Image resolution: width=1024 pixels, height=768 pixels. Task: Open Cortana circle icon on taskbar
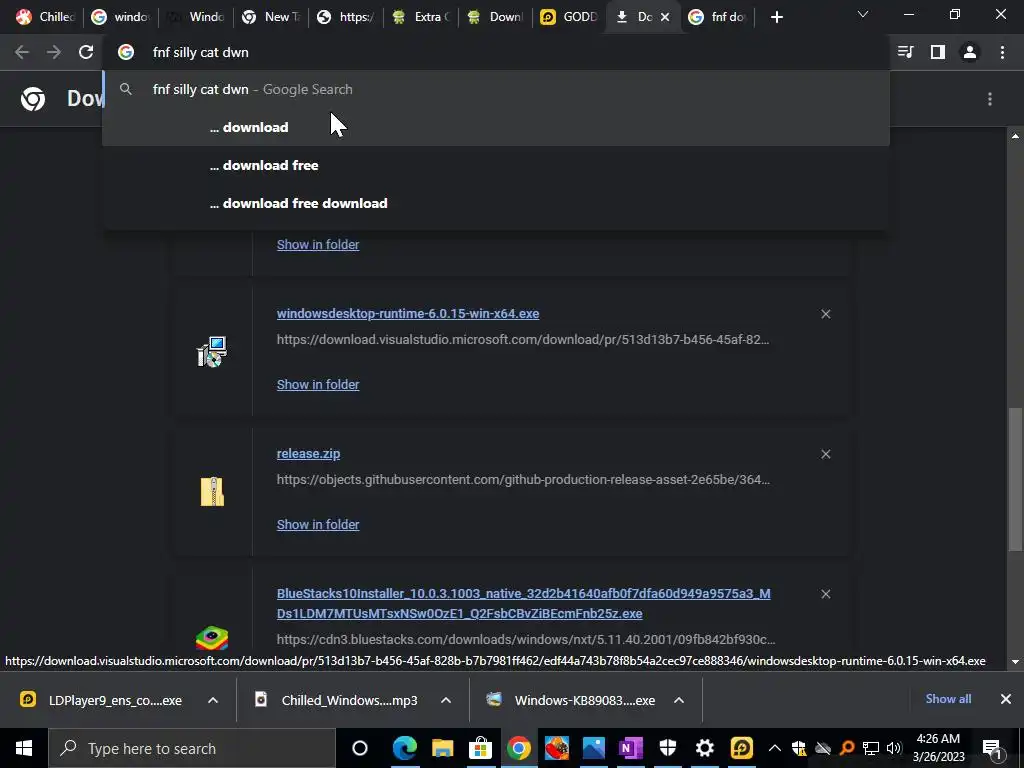coord(360,748)
